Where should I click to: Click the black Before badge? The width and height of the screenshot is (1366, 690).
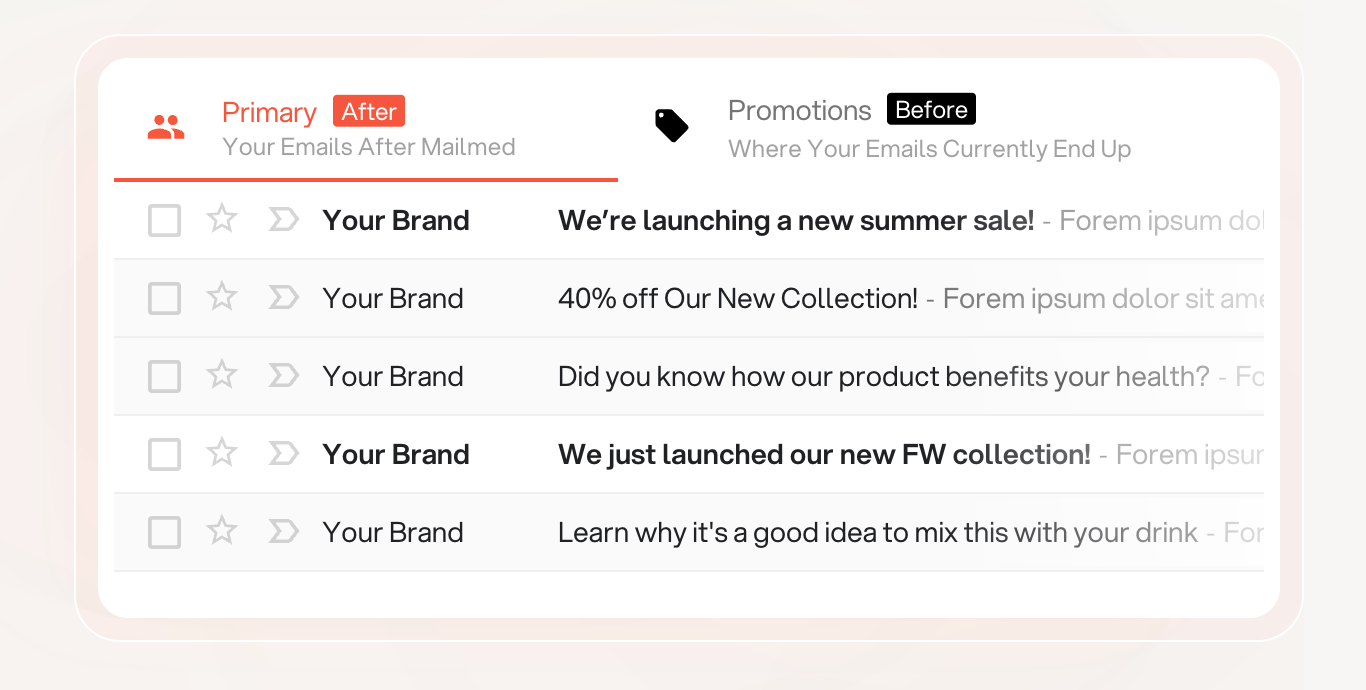click(931, 109)
